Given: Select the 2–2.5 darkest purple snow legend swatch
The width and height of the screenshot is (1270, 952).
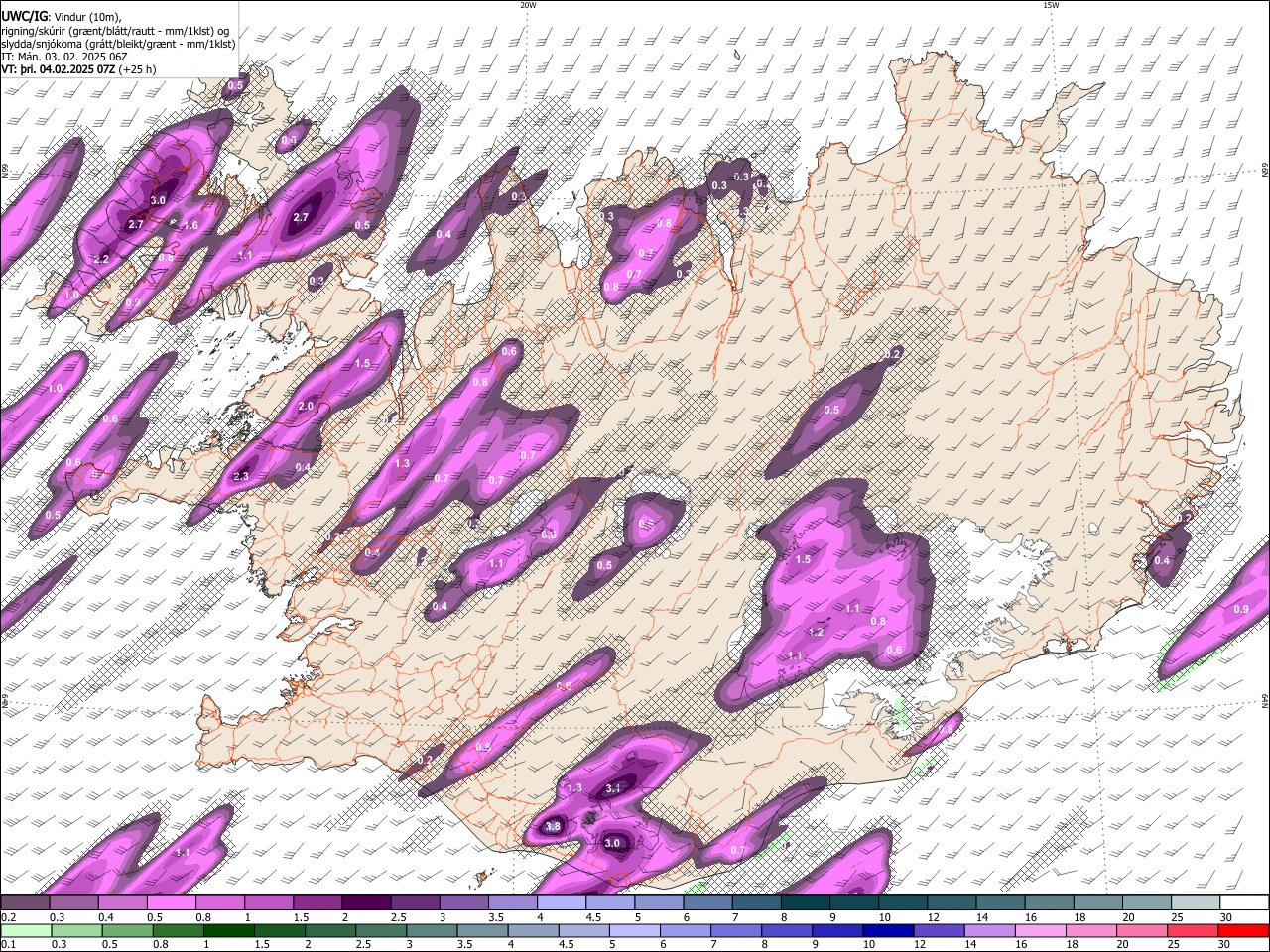Looking at the screenshot, I should coord(366,902).
